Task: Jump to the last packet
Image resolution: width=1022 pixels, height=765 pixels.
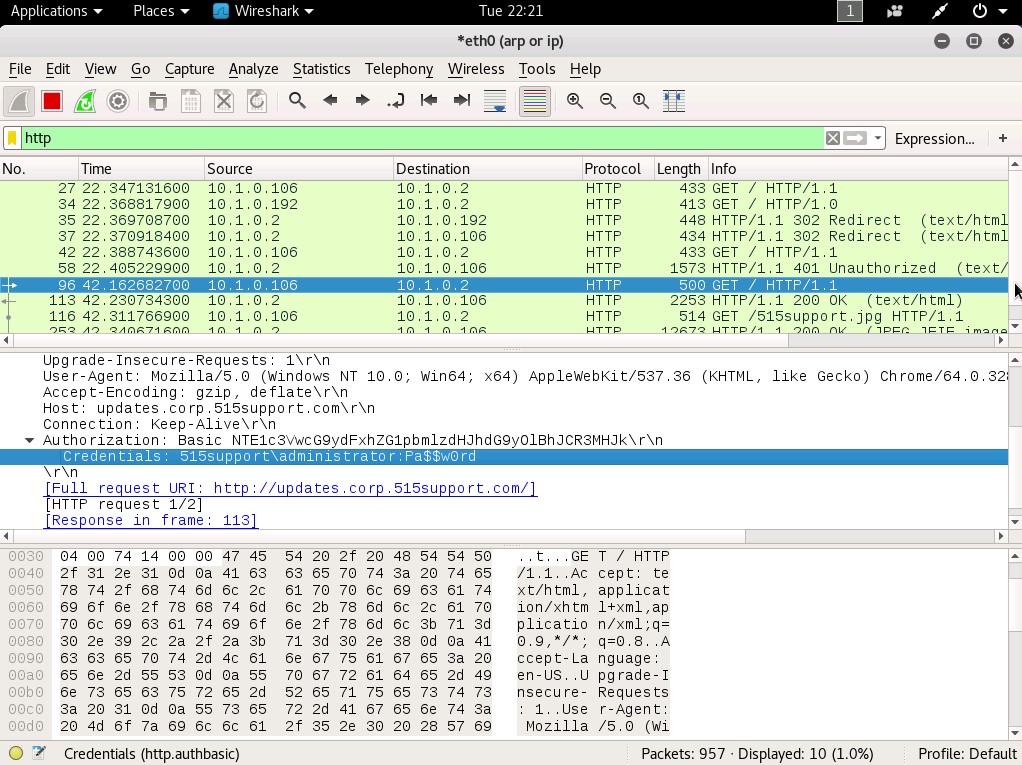Action: (462, 101)
